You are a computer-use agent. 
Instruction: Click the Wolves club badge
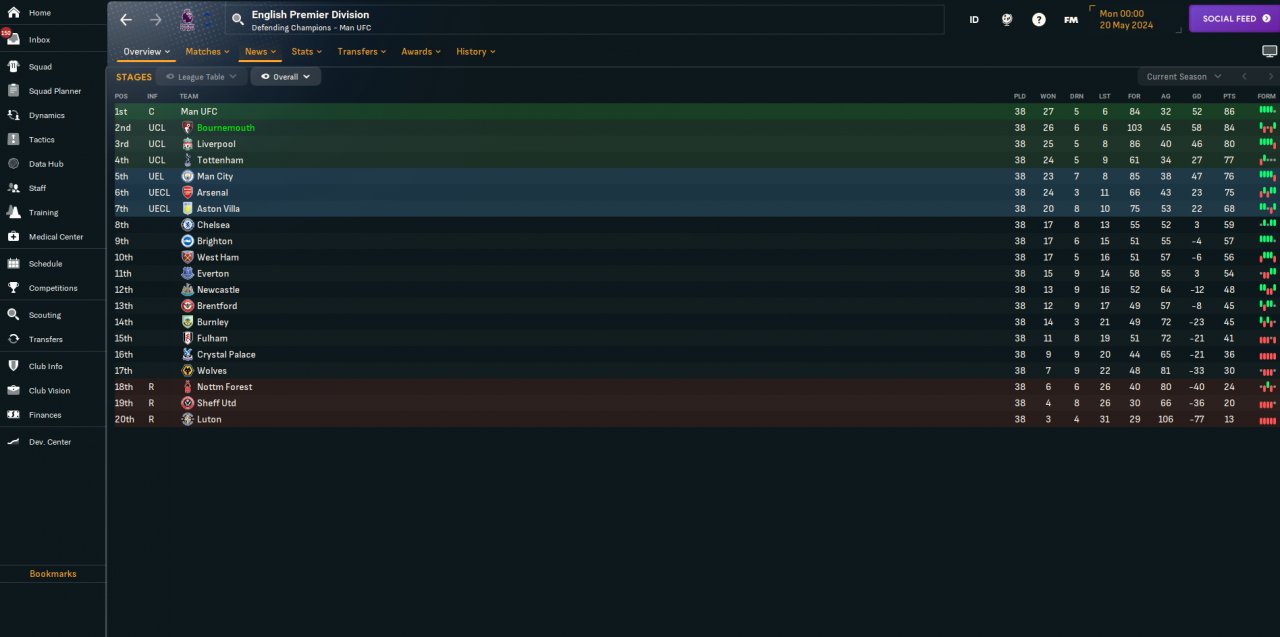[187, 371]
